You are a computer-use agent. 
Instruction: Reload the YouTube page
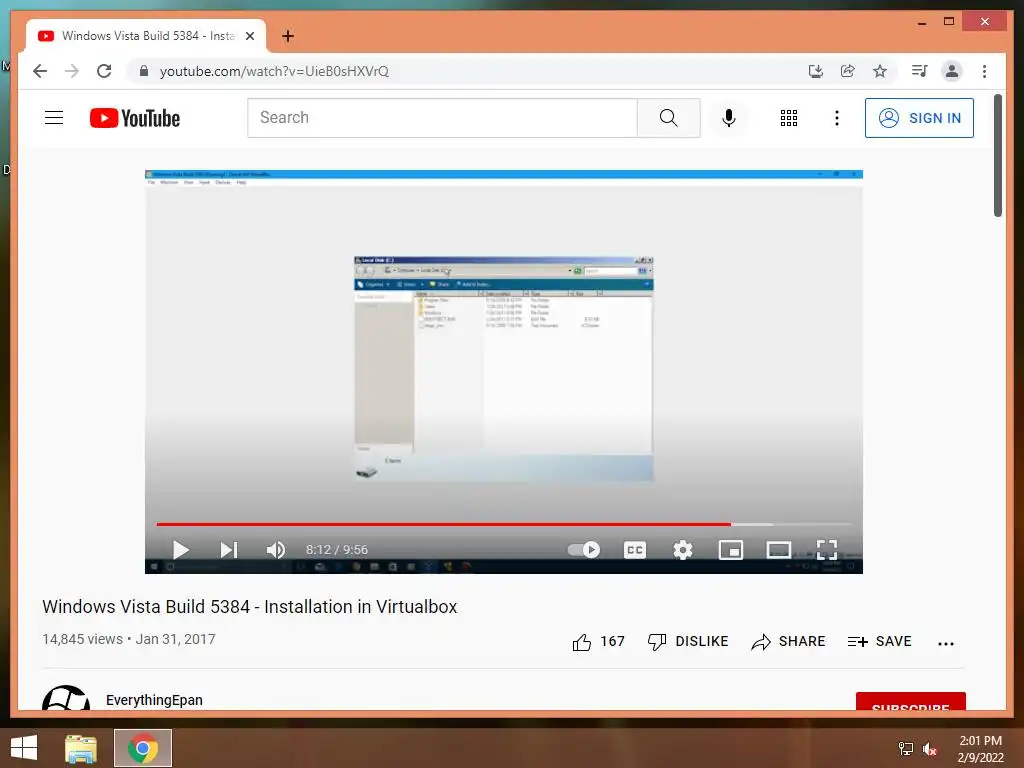pyautogui.click(x=104, y=71)
